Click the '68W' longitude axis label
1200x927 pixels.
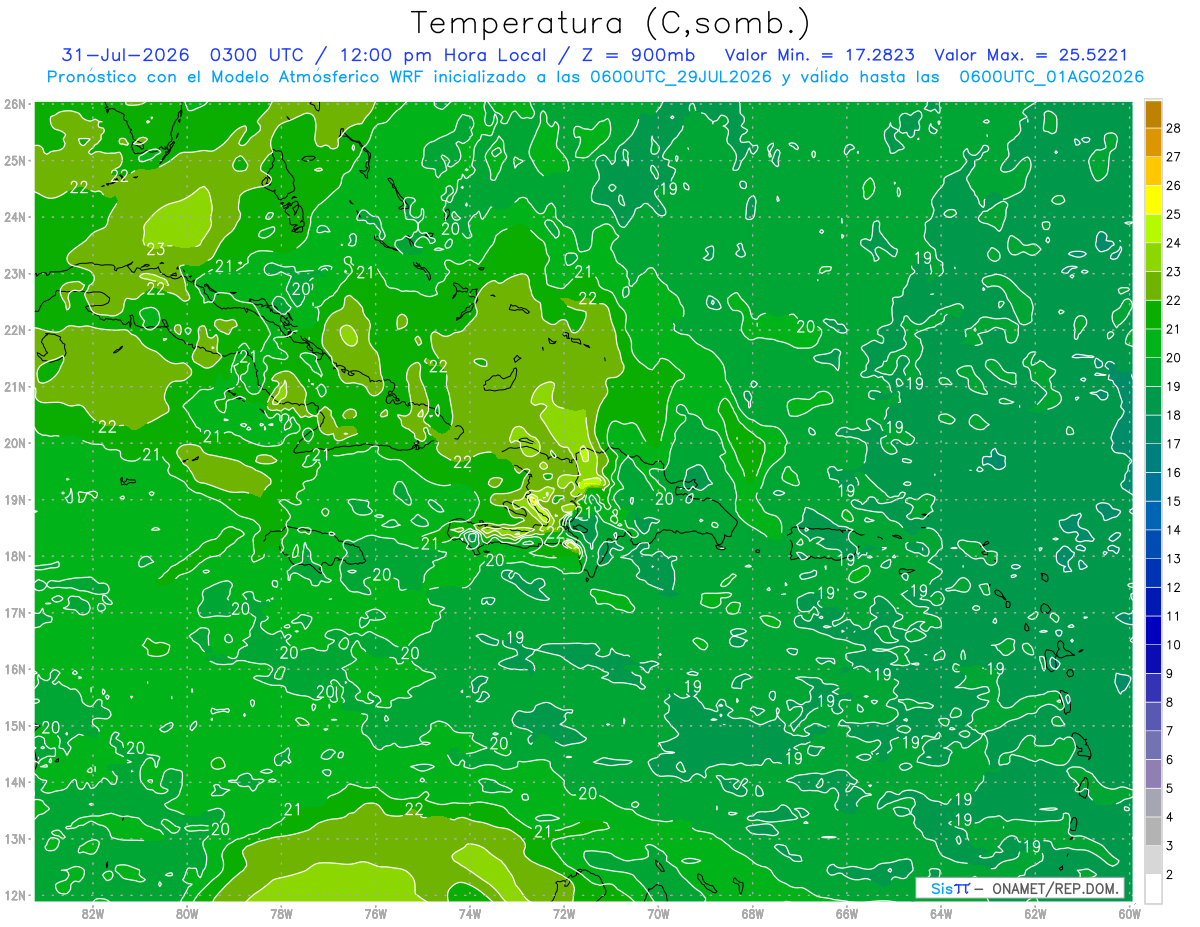click(752, 912)
